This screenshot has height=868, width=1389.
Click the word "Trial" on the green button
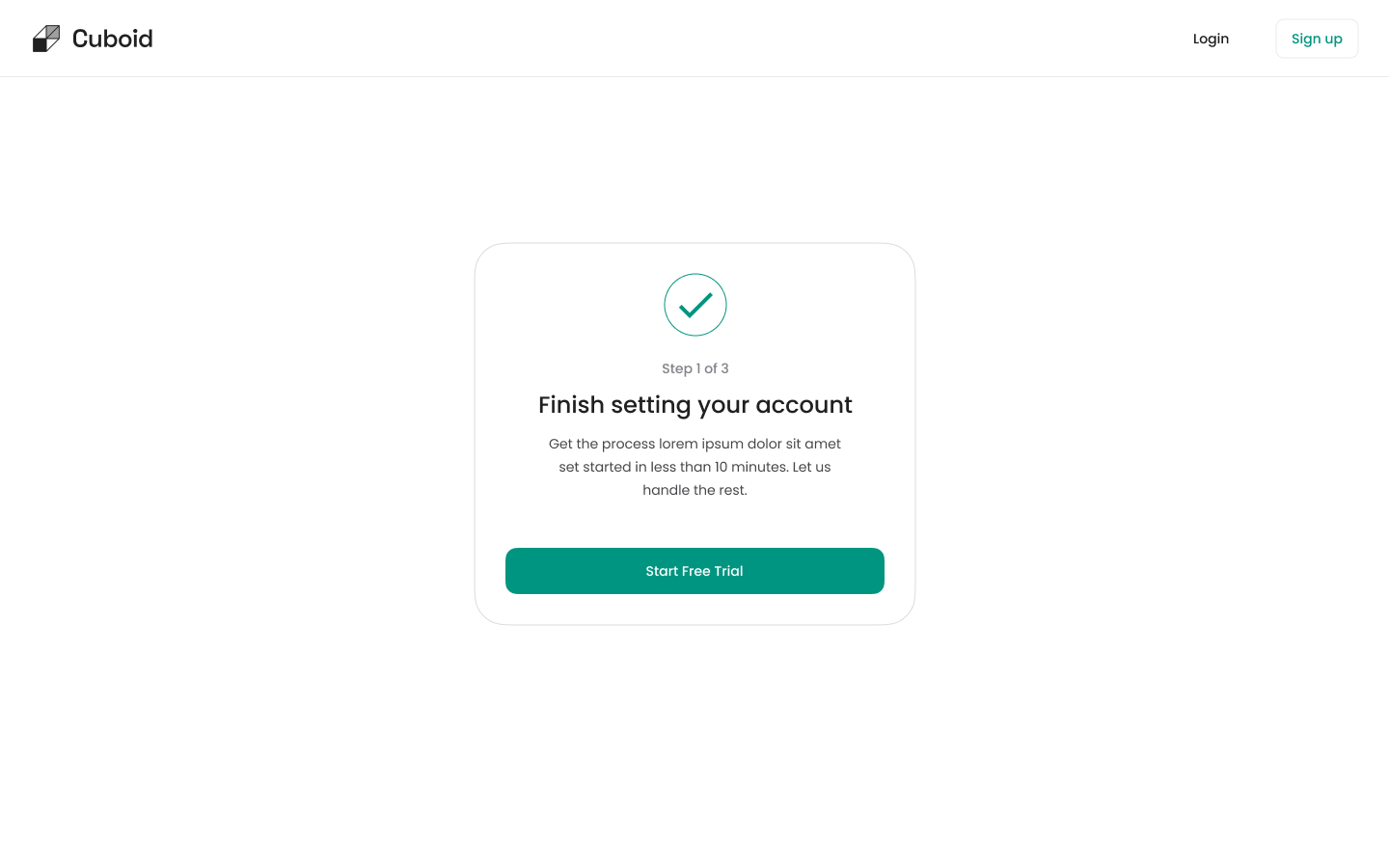click(728, 571)
